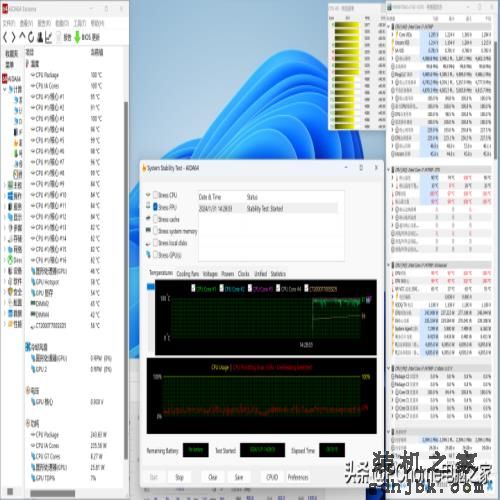500x500 pixels.
Task: Enable Stress system memory checkbox
Action: (x=156, y=231)
